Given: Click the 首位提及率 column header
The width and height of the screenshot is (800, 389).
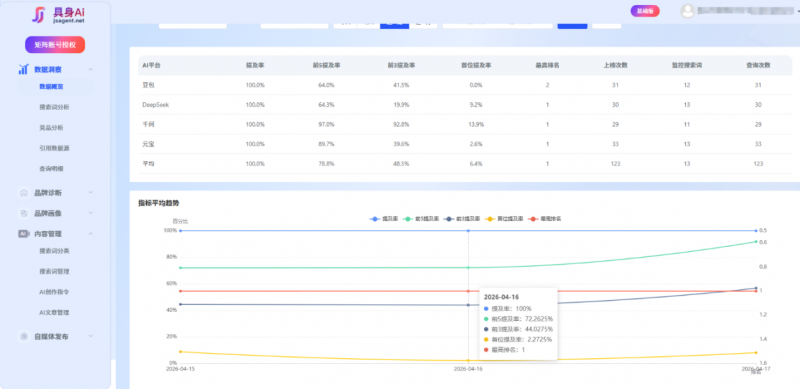Looking at the screenshot, I should tap(476, 65).
